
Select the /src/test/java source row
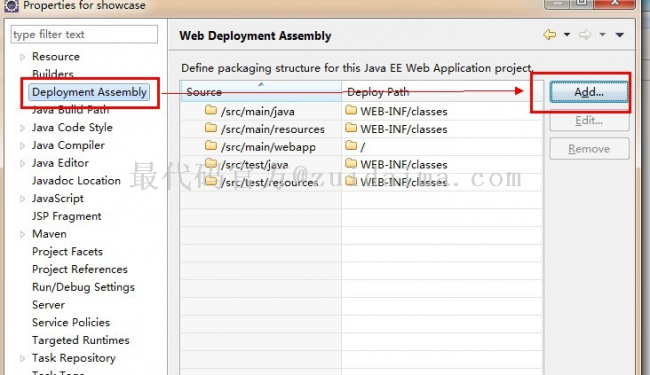coord(261,165)
